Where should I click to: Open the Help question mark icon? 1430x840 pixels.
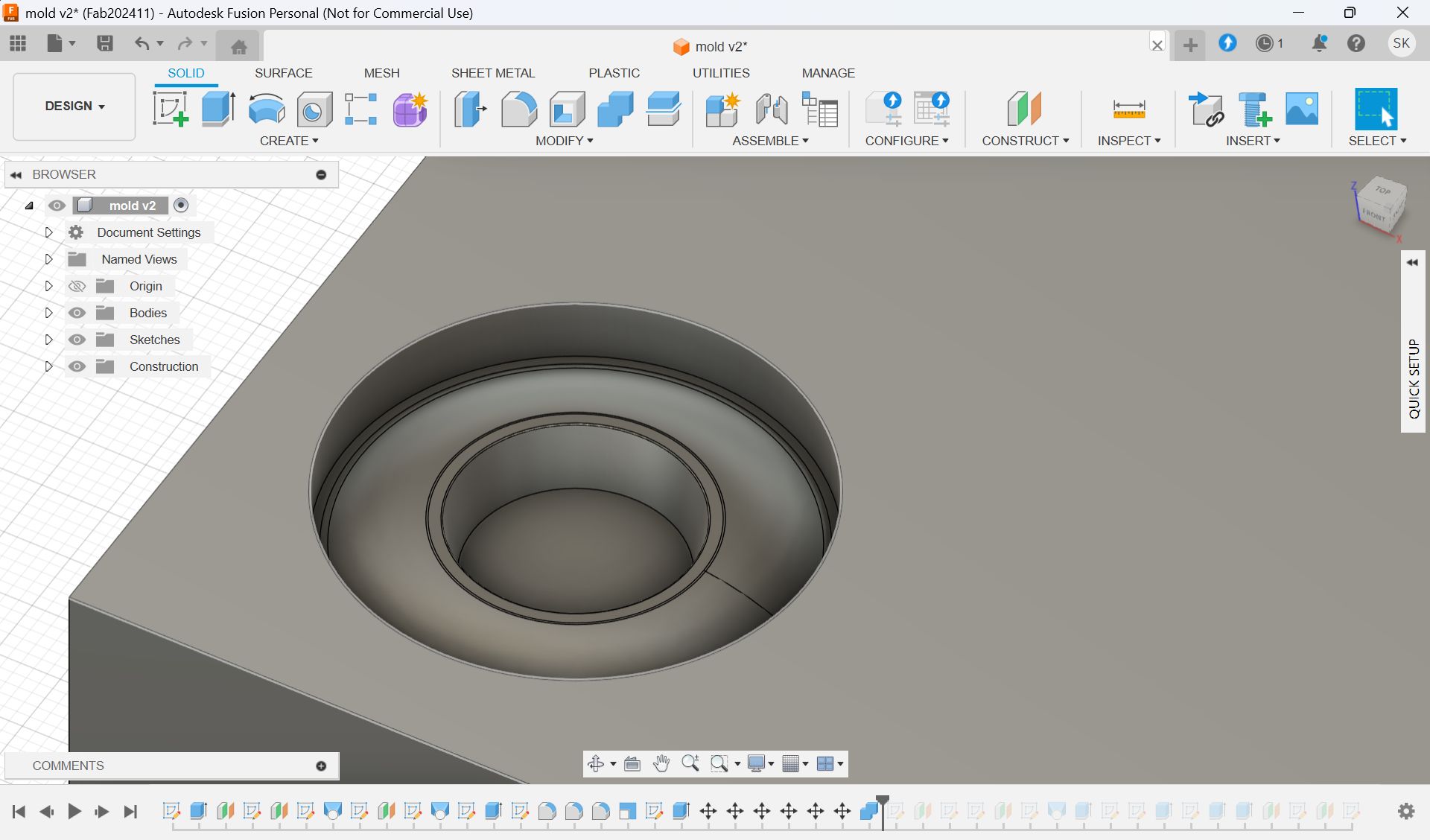1356,43
